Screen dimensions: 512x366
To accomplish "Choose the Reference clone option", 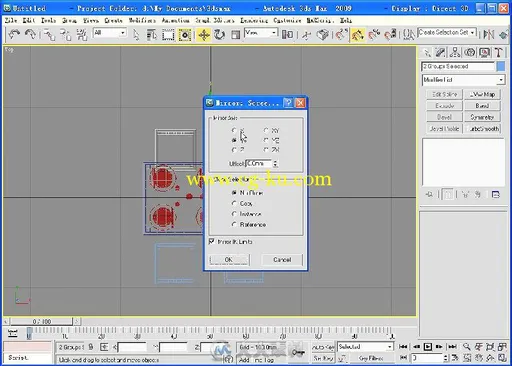I will pyautogui.click(x=234, y=225).
